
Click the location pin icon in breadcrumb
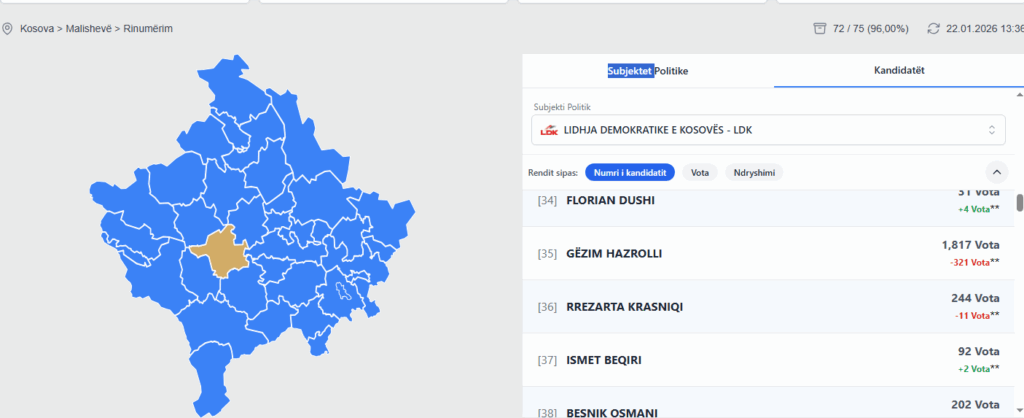tap(8, 29)
